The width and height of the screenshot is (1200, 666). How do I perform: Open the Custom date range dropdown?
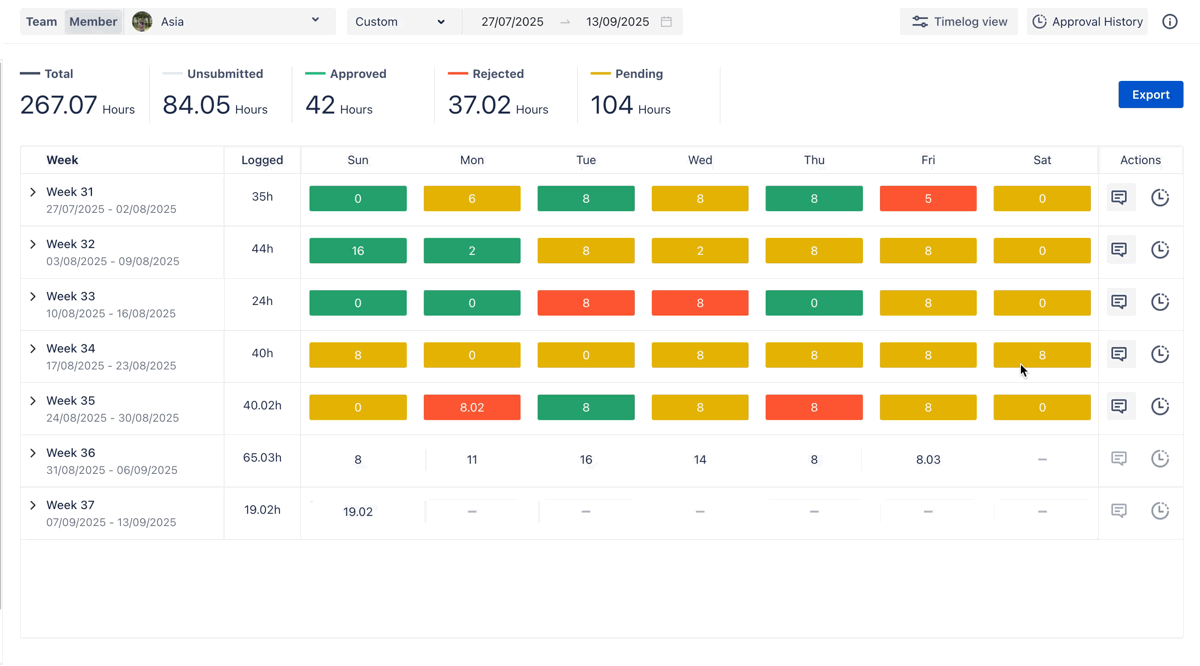point(400,22)
